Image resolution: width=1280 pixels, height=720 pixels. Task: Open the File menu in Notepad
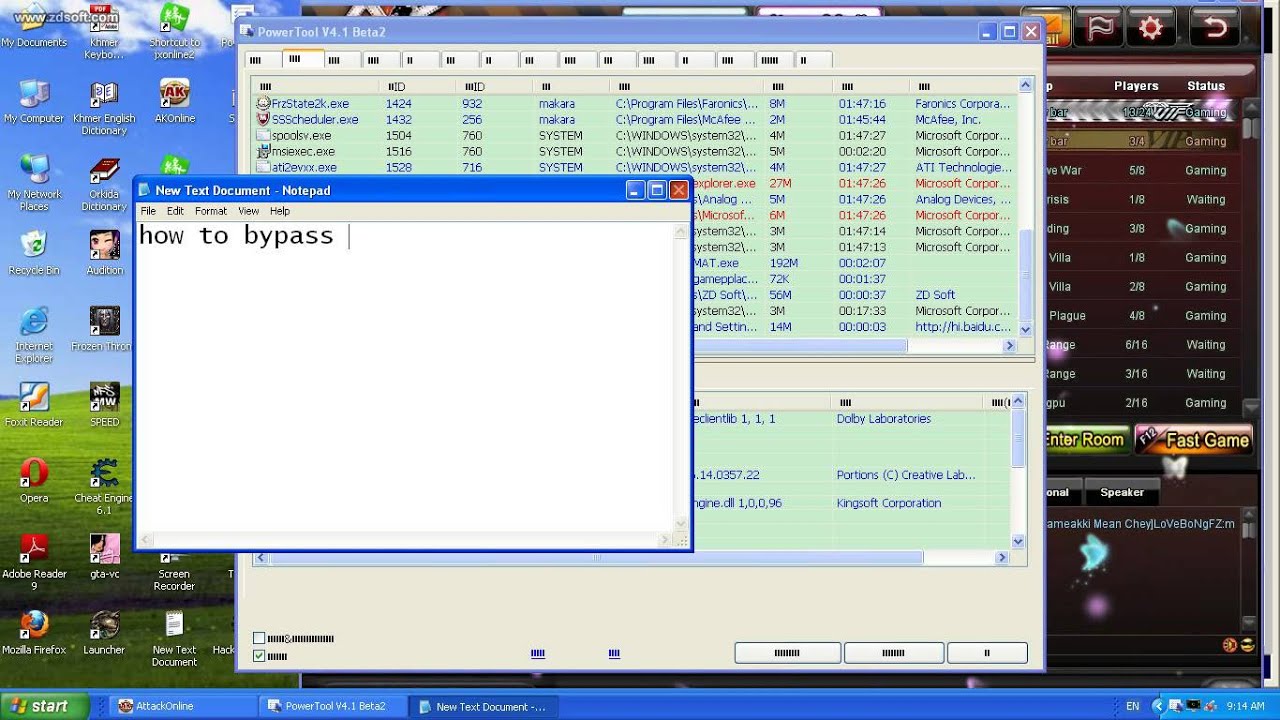tap(148, 211)
